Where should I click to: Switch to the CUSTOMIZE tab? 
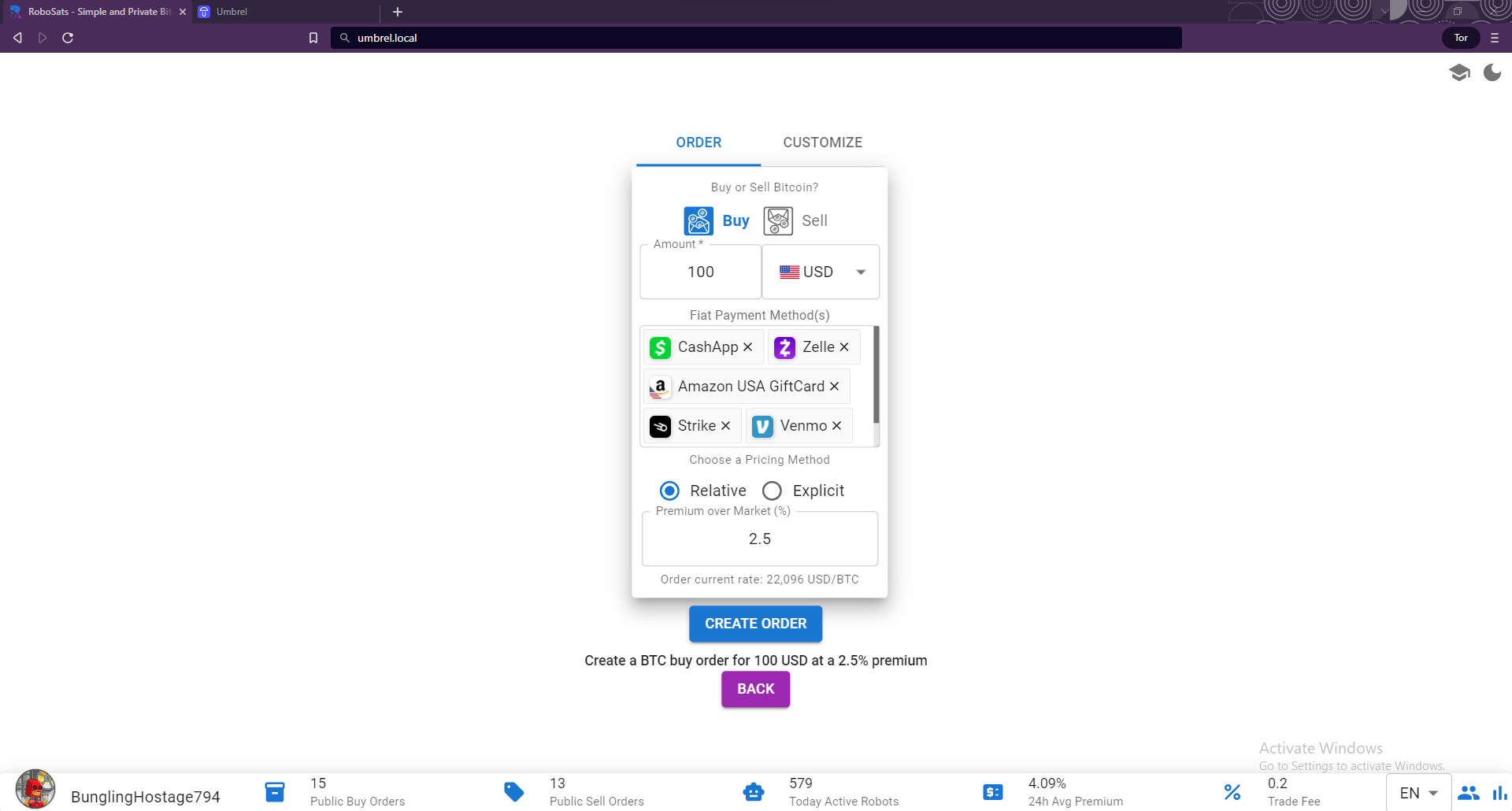(x=822, y=143)
